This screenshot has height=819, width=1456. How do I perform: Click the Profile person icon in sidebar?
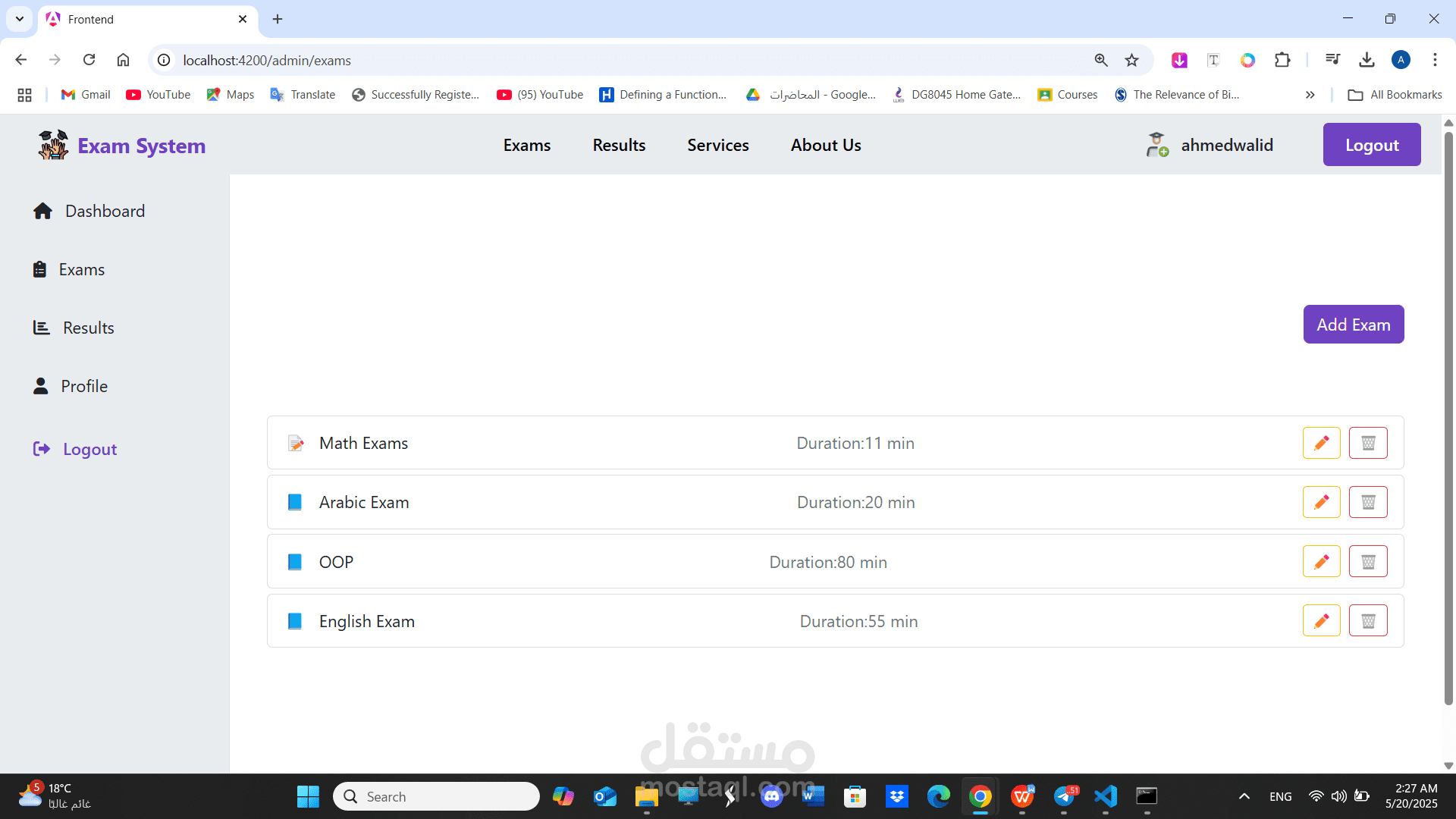pos(41,386)
